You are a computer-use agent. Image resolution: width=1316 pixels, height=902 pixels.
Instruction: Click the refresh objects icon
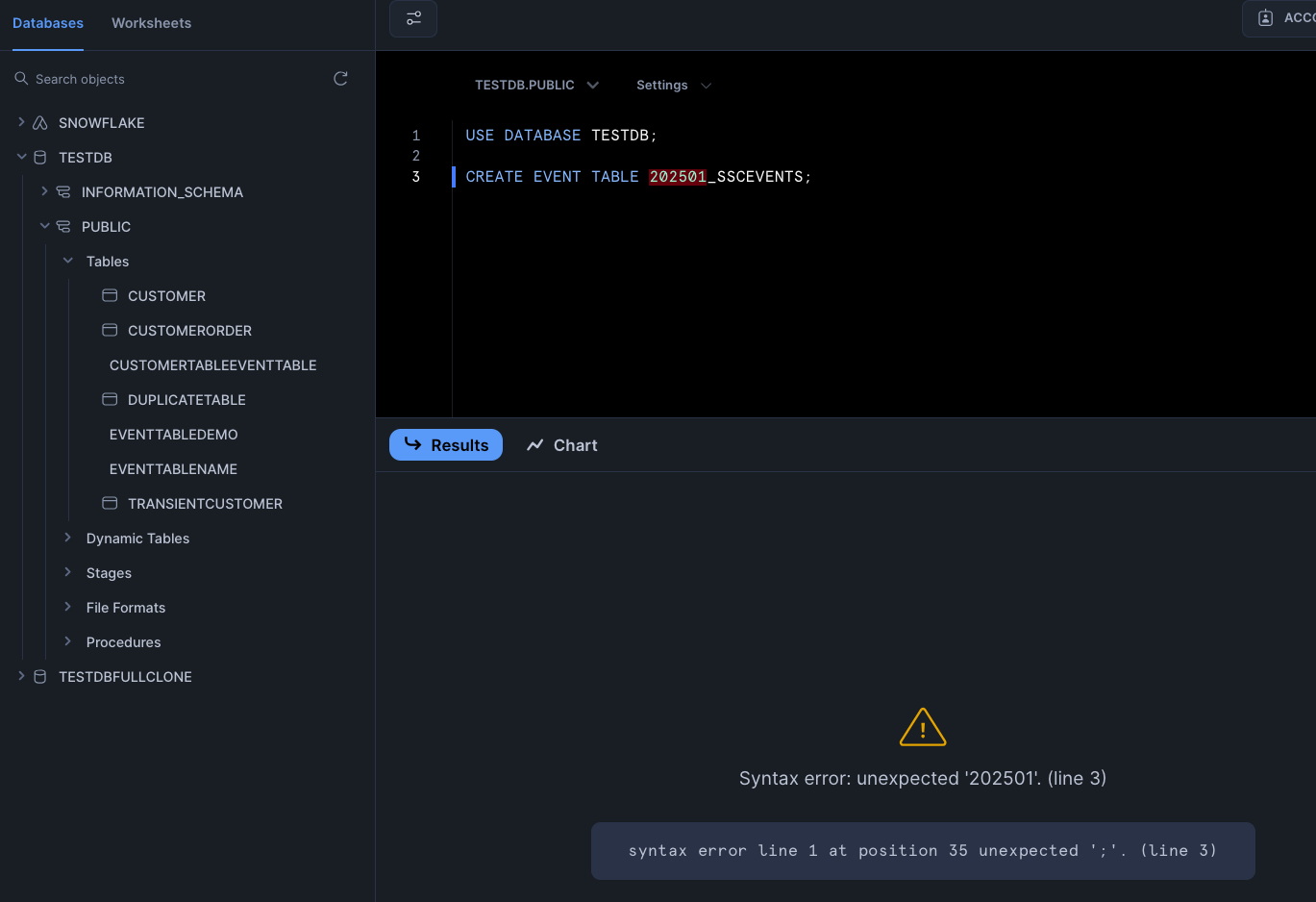[x=340, y=79]
